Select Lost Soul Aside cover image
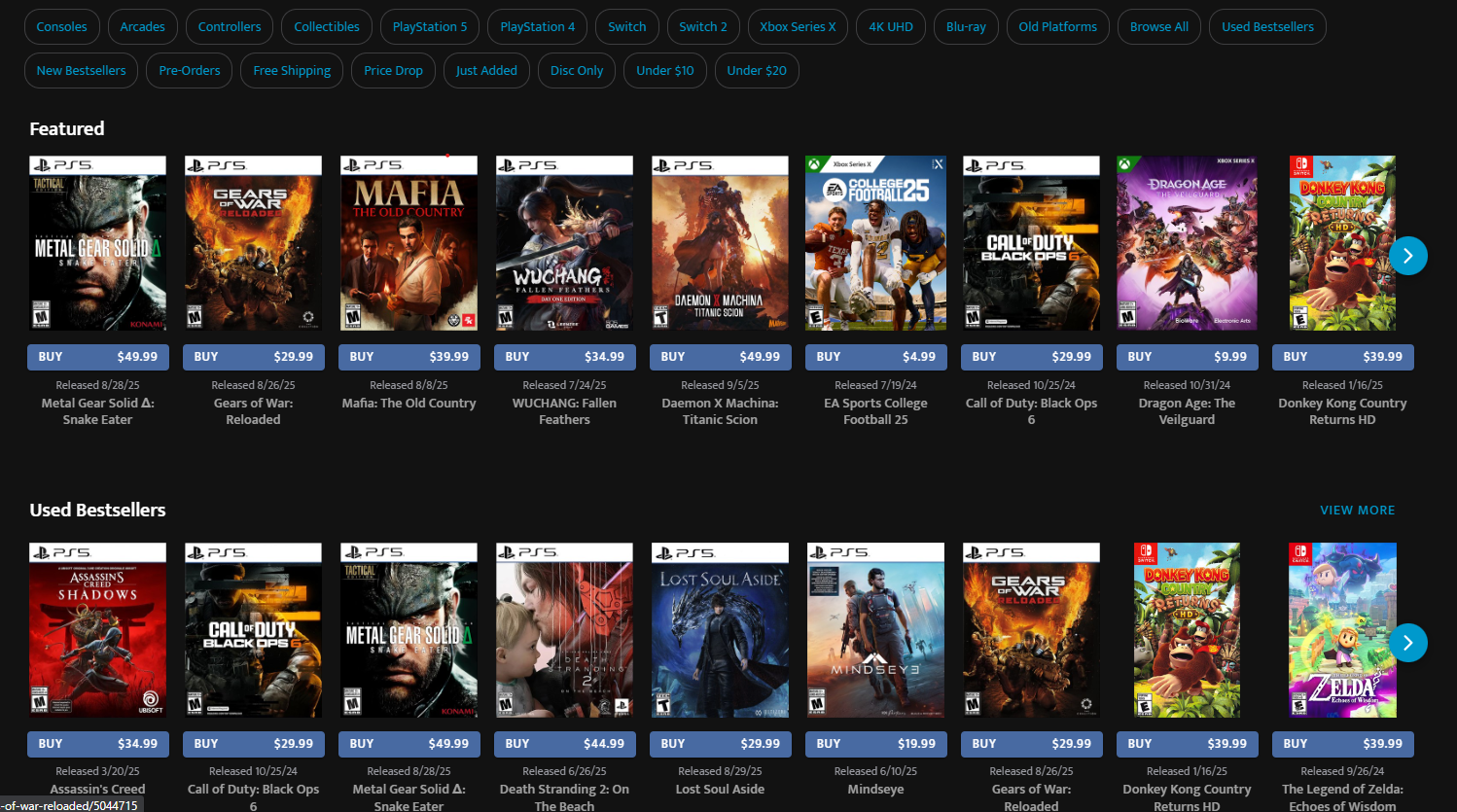Screen dimensions: 1457x812 pos(720,630)
